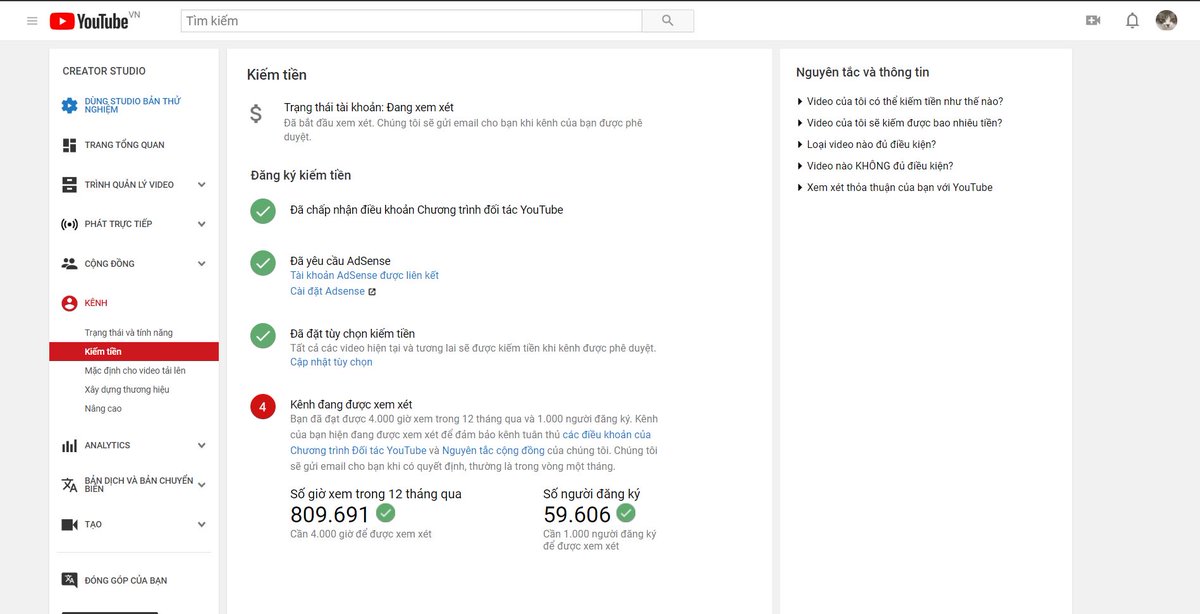Expand Cộng đồng chevron
Image resolution: width=1200 pixels, height=614 pixels.
pyautogui.click(x=201, y=264)
